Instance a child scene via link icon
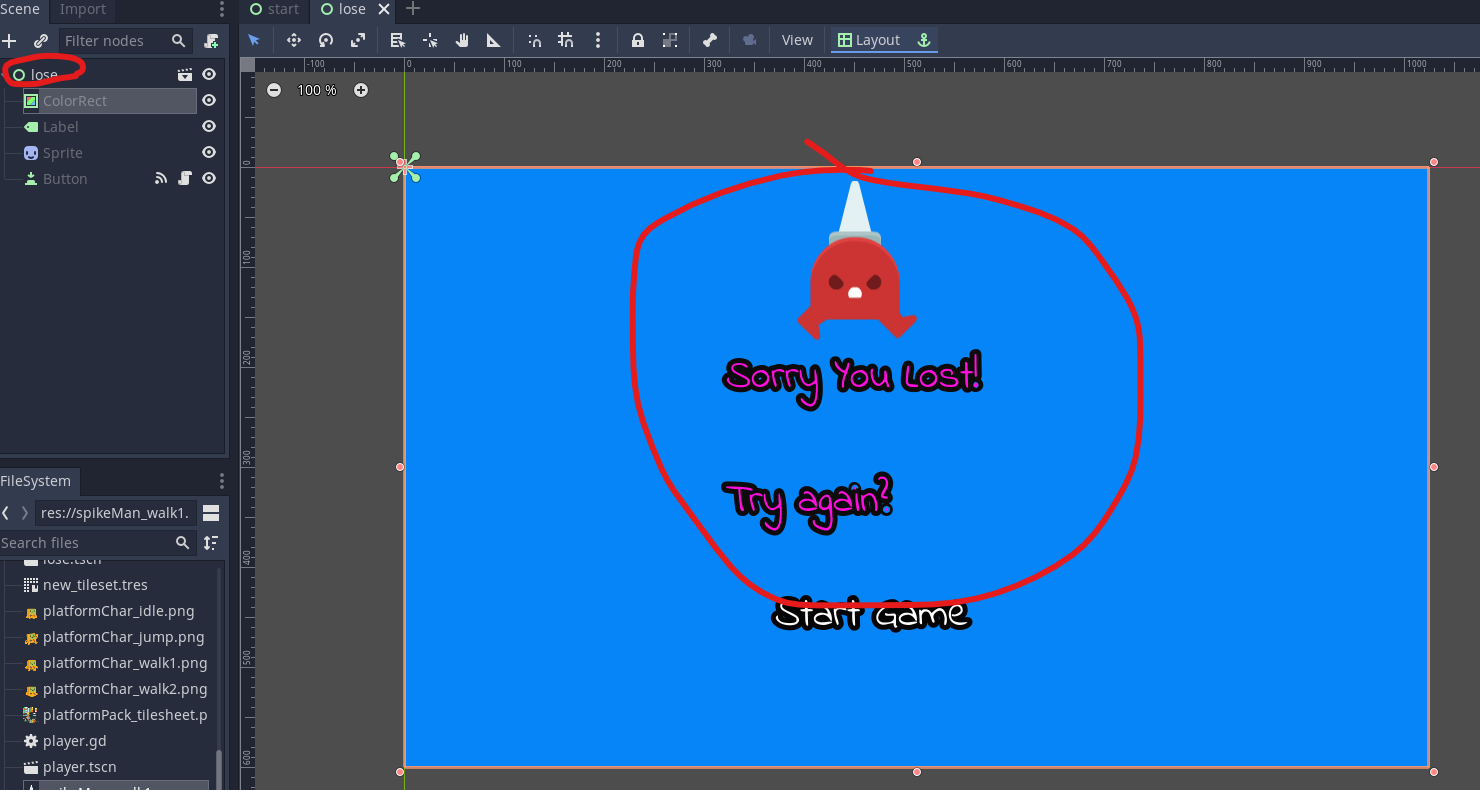 [x=40, y=41]
